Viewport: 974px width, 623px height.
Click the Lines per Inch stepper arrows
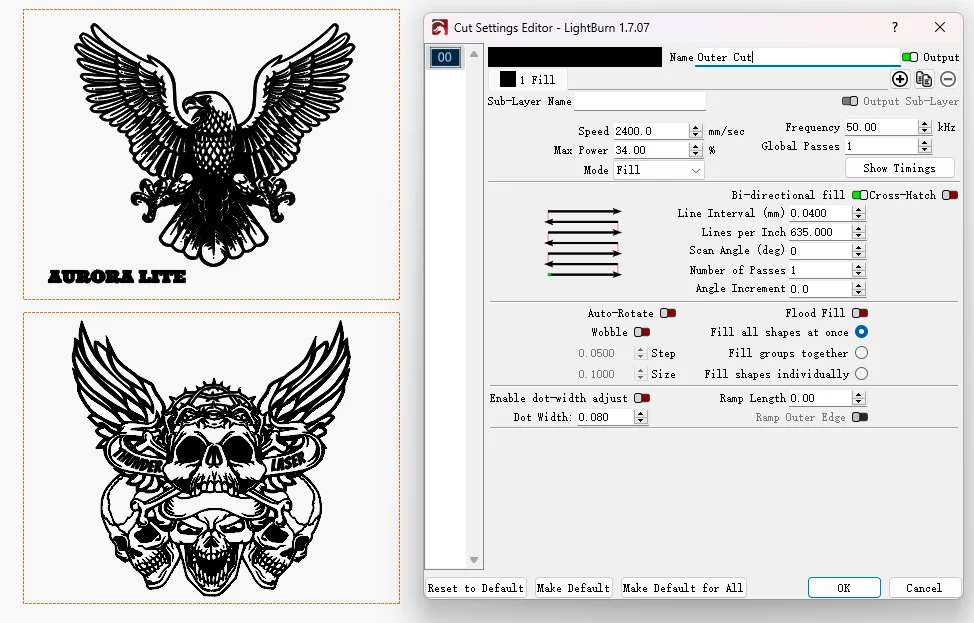858,232
